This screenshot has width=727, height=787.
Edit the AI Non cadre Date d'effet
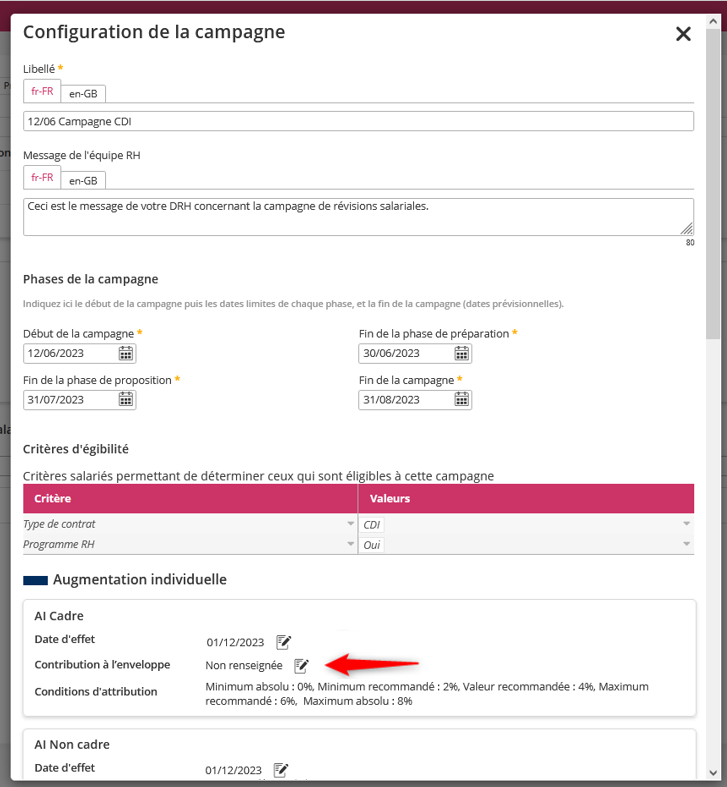coord(281,770)
